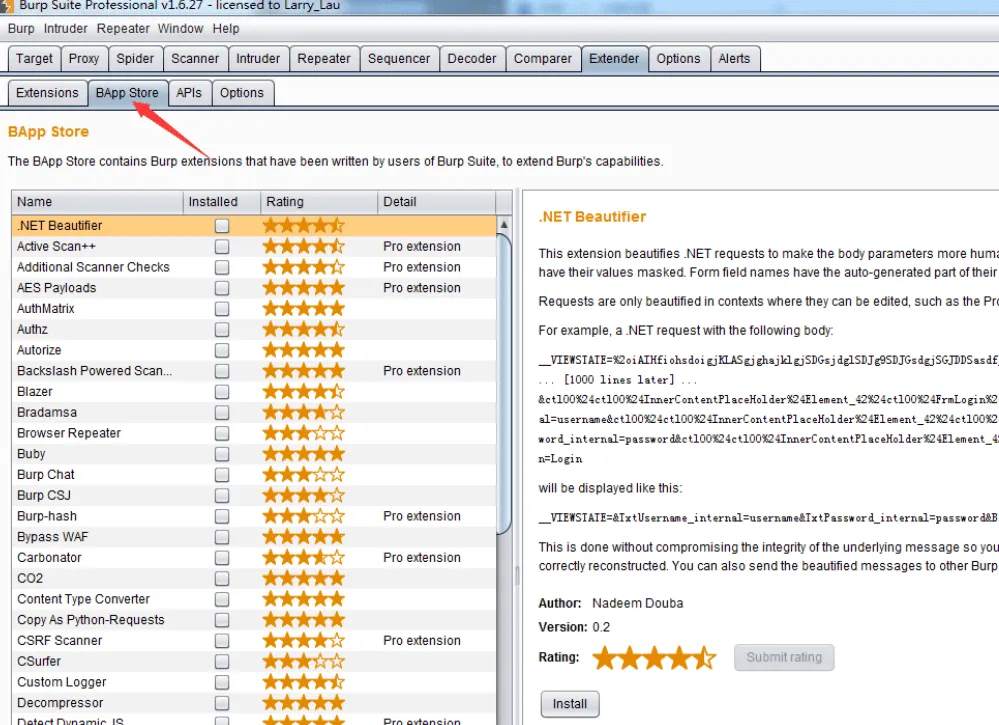This screenshot has height=725, width=999.
Task: Install the .NET Beautifier extension
Action: coord(570,704)
